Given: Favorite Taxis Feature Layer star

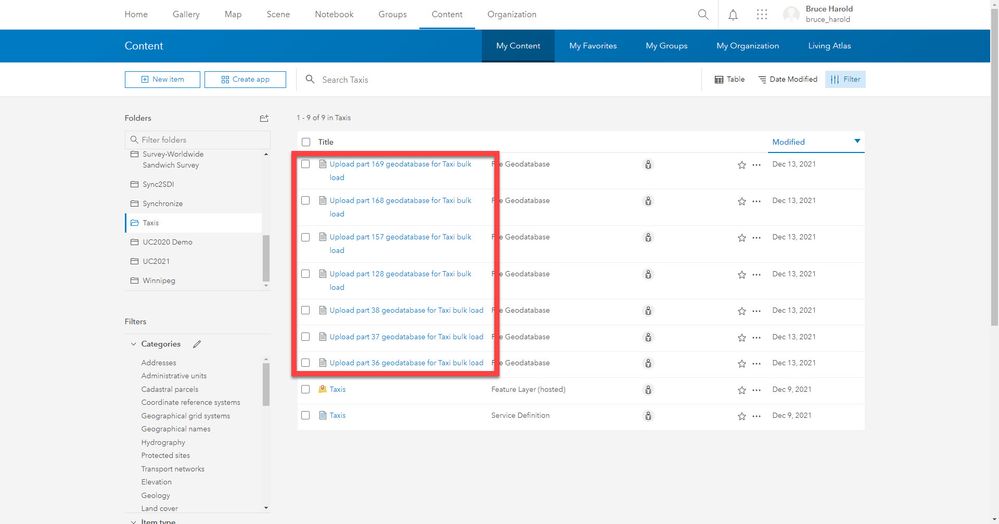Looking at the screenshot, I should pos(742,390).
